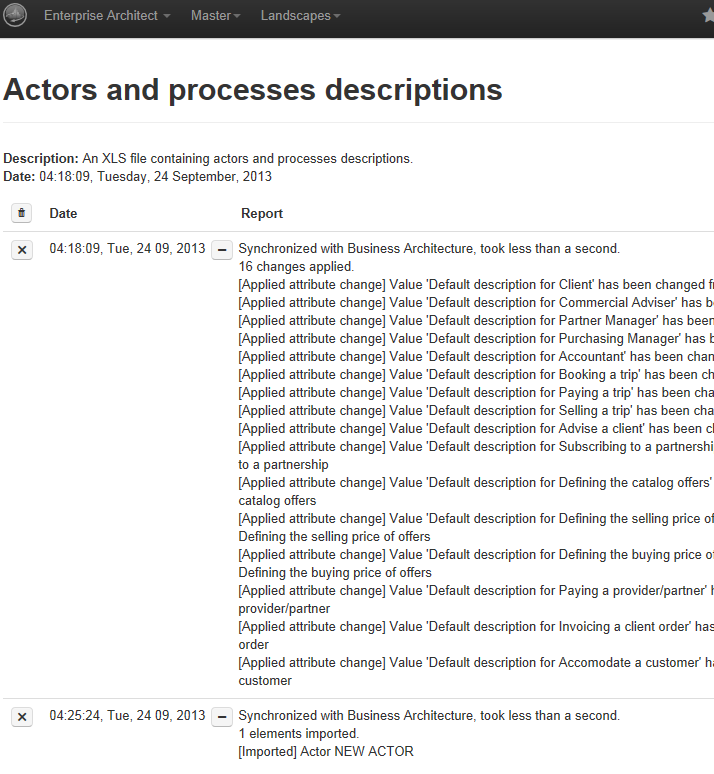This screenshot has width=714, height=774.
Task: Collapse the 04:25:24 report details
Action: pos(223,717)
